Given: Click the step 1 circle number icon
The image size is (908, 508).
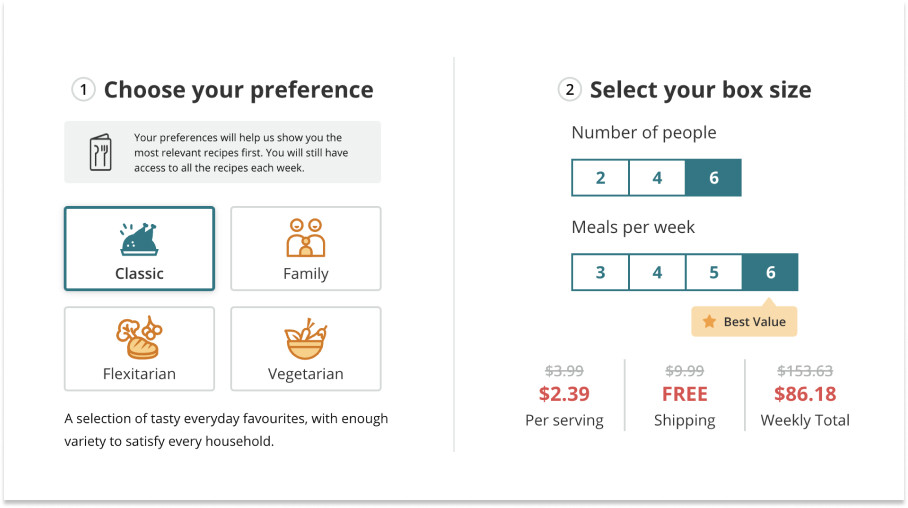Looking at the screenshot, I should (83, 90).
